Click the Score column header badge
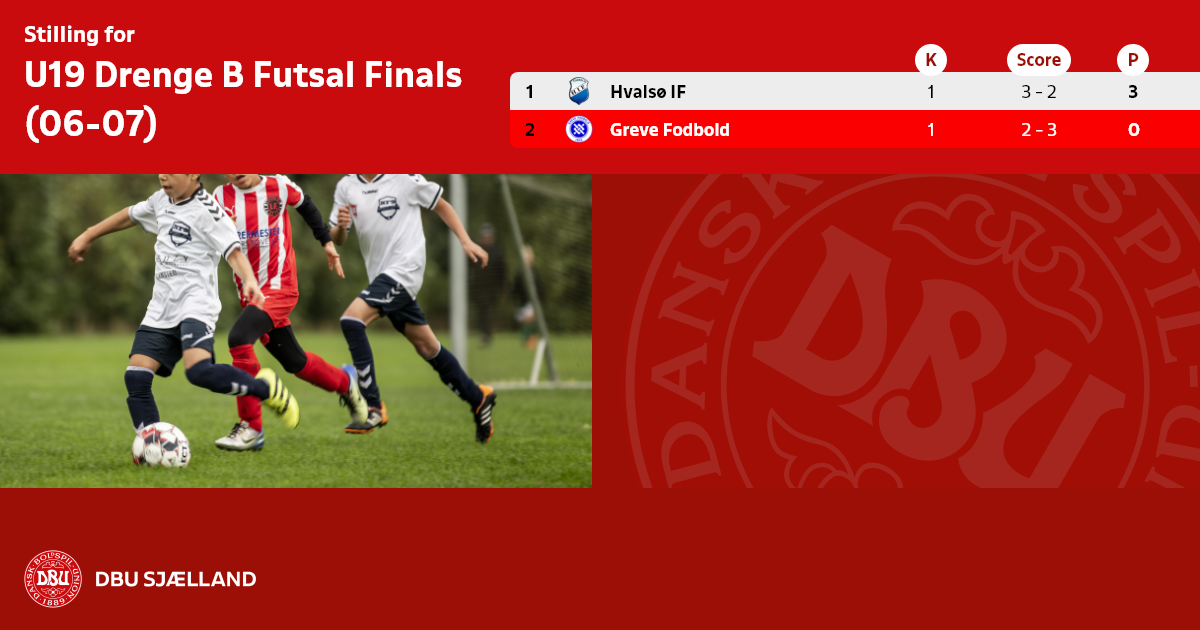This screenshot has height=630, width=1200. [x=1038, y=60]
